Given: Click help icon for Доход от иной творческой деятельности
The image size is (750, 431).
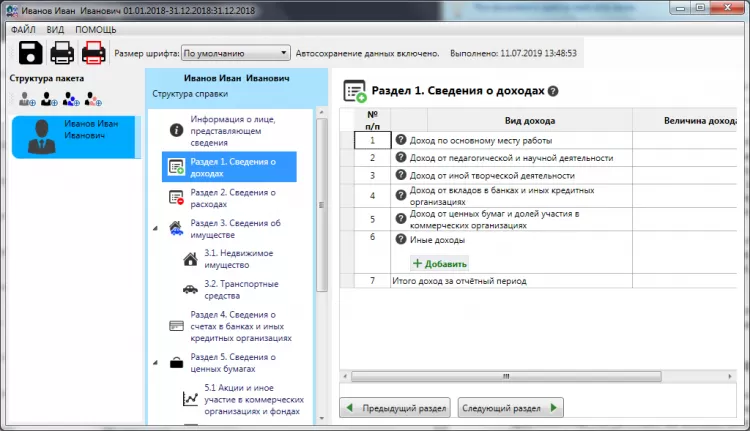Looking at the screenshot, I should pos(401,175).
